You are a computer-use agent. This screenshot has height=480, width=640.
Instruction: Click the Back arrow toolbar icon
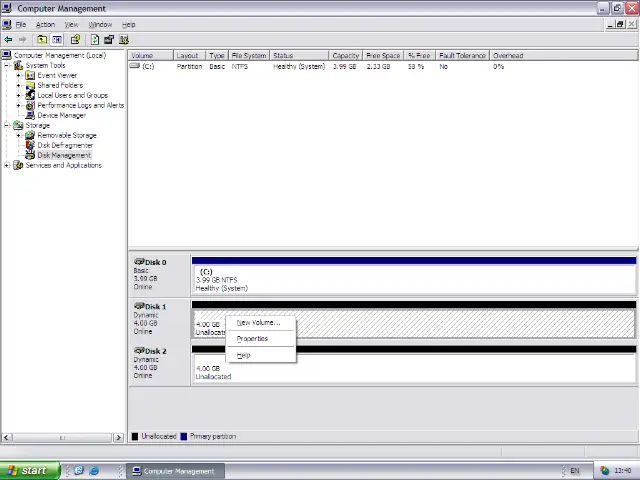[x=8, y=40]
